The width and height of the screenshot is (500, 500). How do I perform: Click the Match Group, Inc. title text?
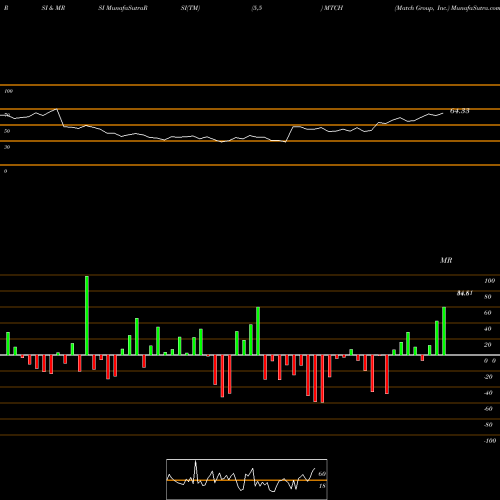coord(422,8)
